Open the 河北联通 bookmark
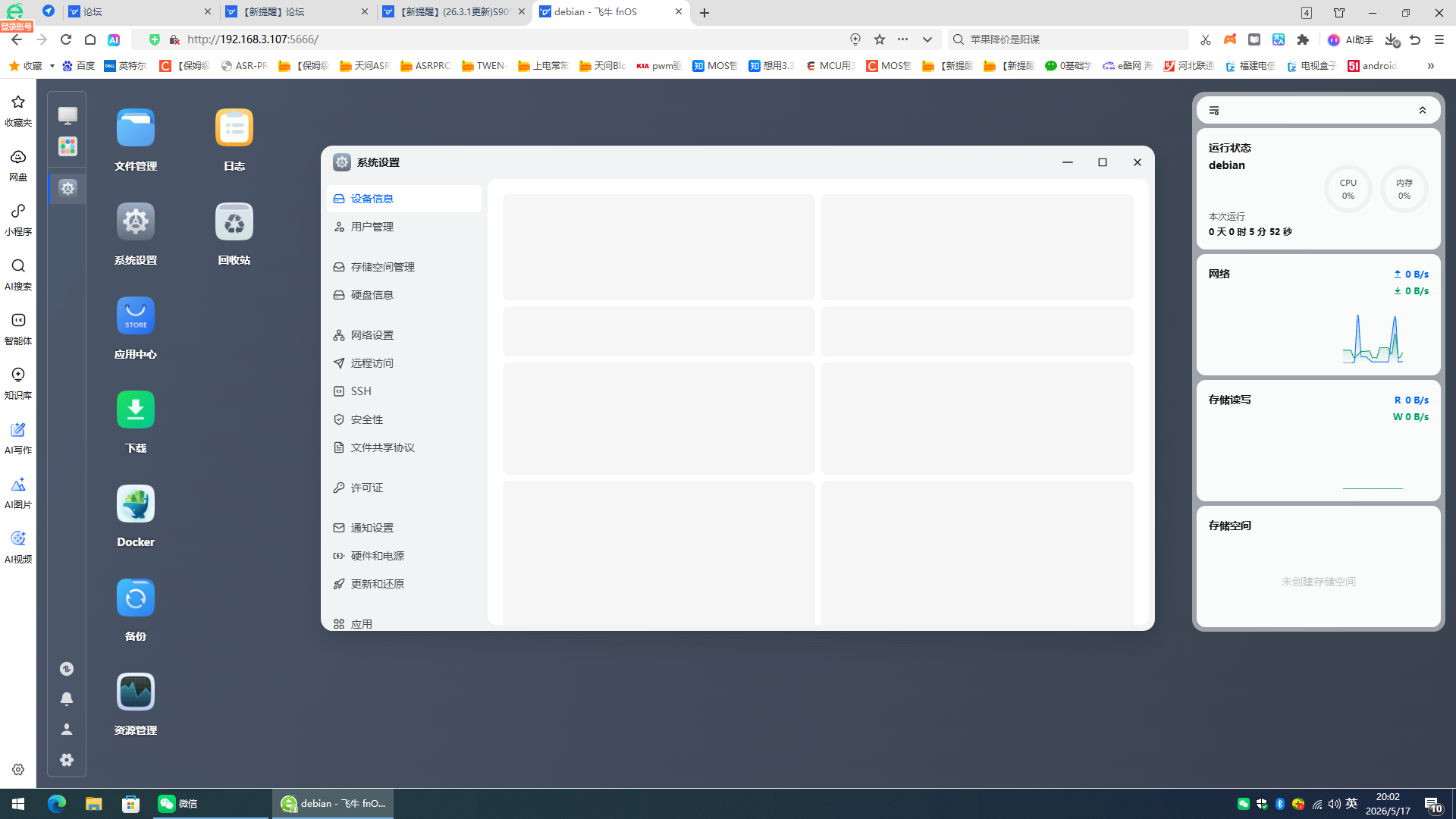 click(x=1188, y=66)
